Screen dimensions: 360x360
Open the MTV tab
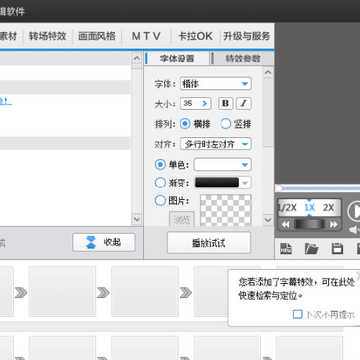click(146, 36)
